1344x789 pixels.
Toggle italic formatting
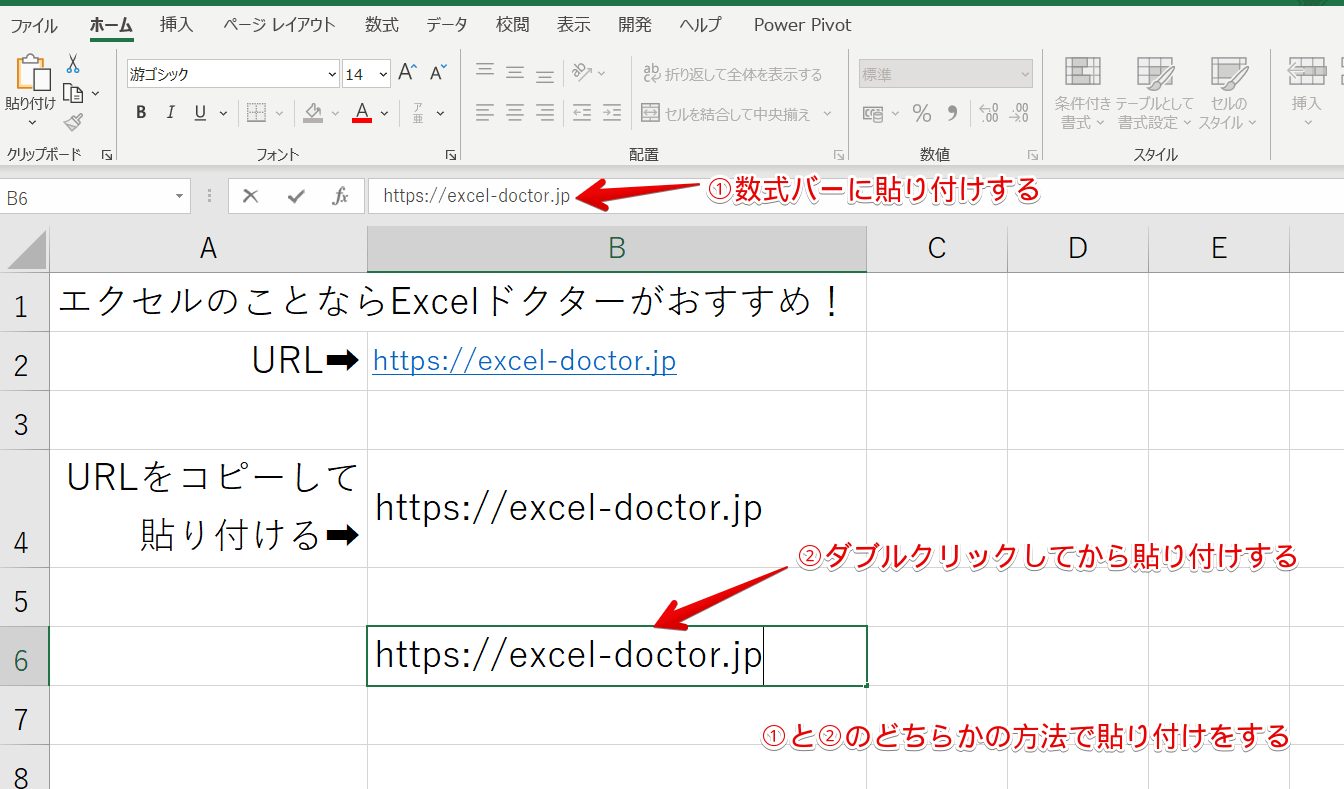[x=170, y=113]
